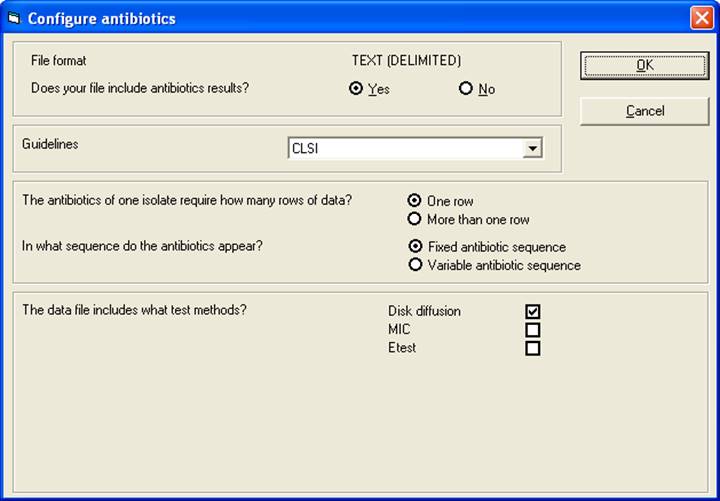Click the Configure antibiotics window icon

tap(13, 18)
